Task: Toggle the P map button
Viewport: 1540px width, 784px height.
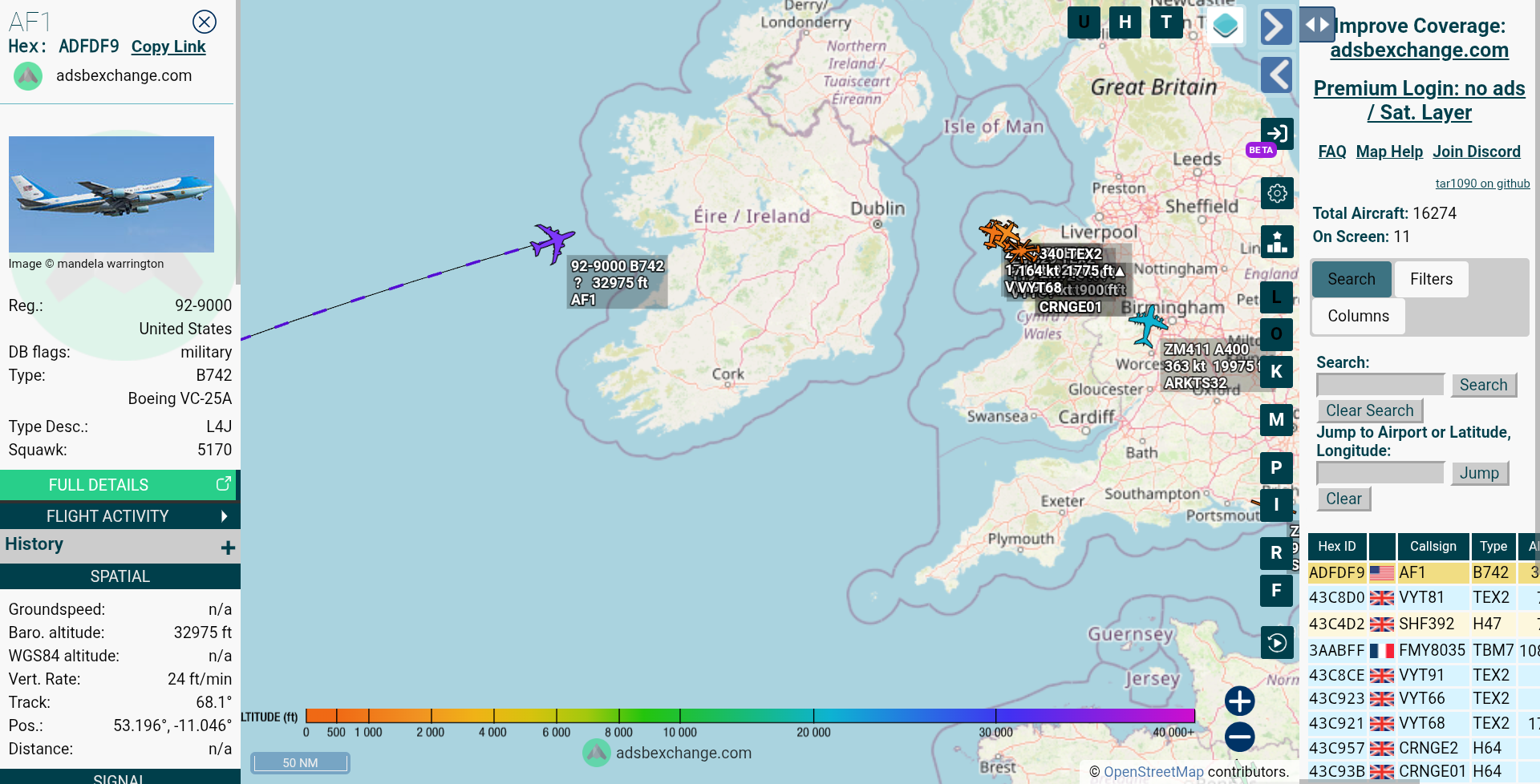Action: [x=1276, y=468]
